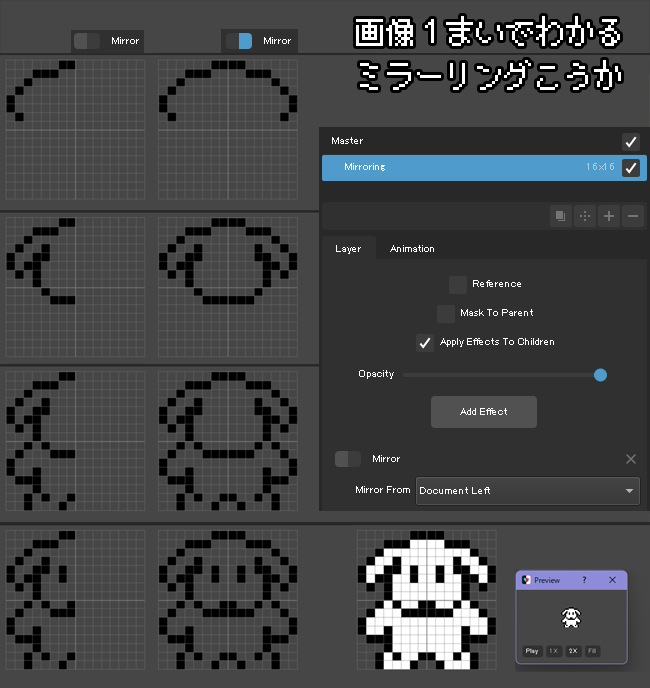The image size is (650, 688).
Task: Remove the Mirror effect with X icon
Action: click(631, 459)
